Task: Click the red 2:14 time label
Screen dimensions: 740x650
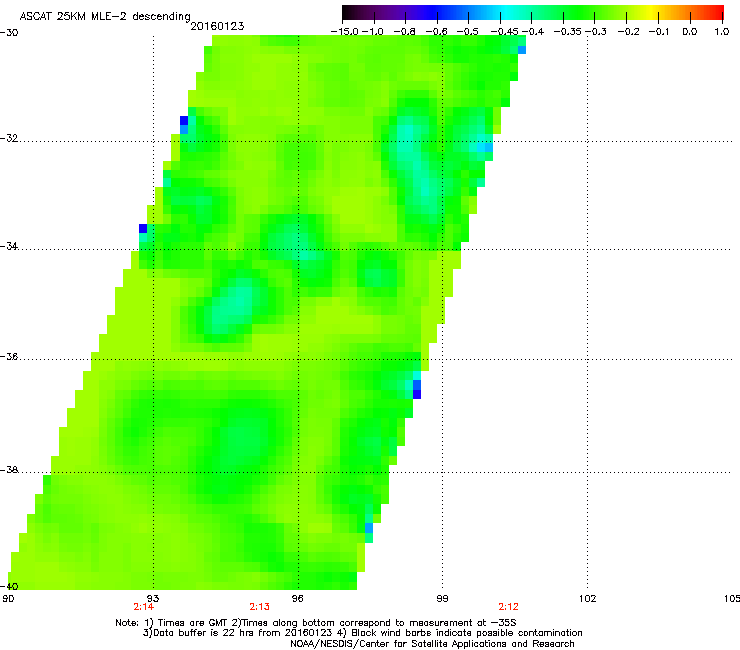Action: coord(143,607)
